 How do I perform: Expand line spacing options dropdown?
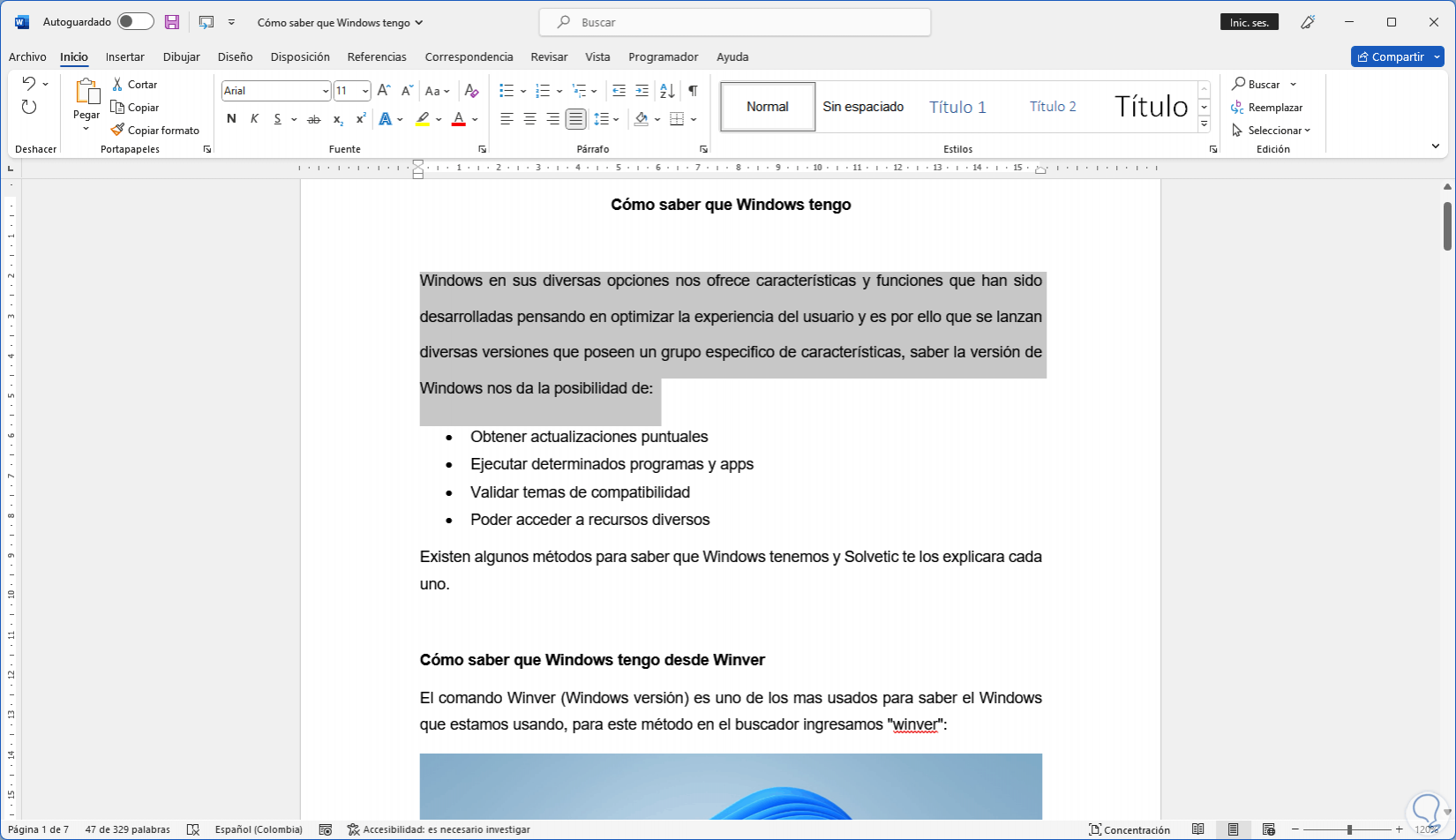click(616, 119)
